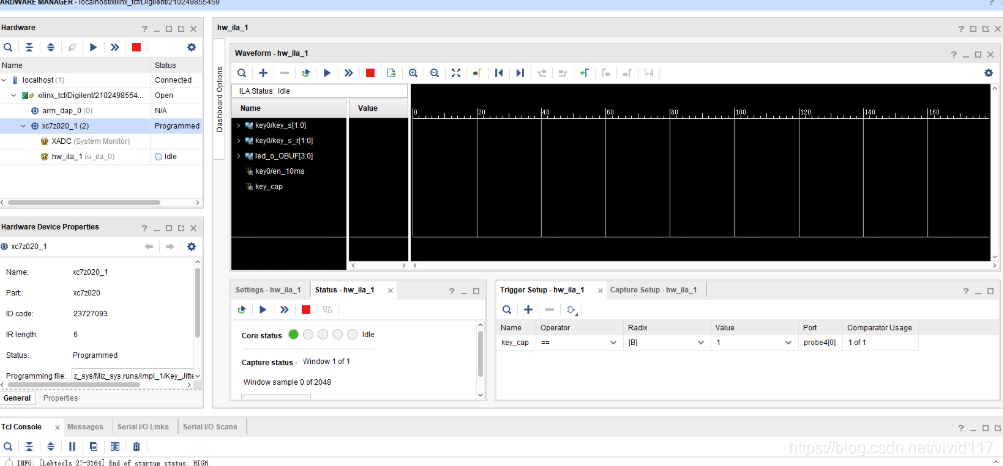Open Radix dropdown for key_cap

[x=700, y=343]
